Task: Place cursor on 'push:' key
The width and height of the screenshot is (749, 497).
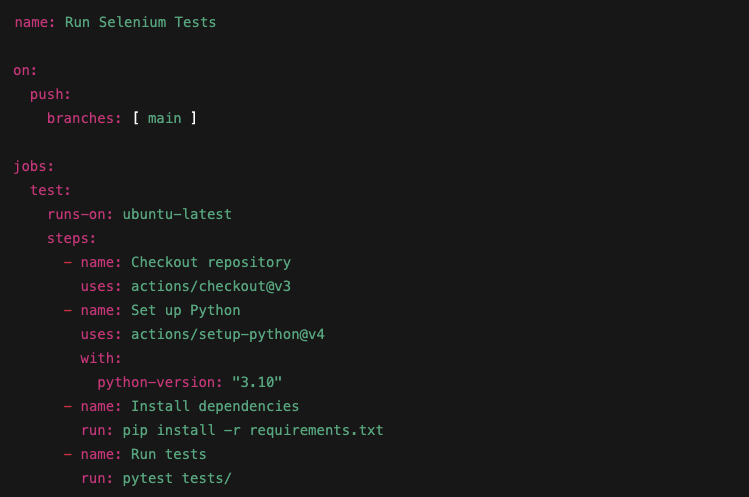Action: [x=51, y=95]
